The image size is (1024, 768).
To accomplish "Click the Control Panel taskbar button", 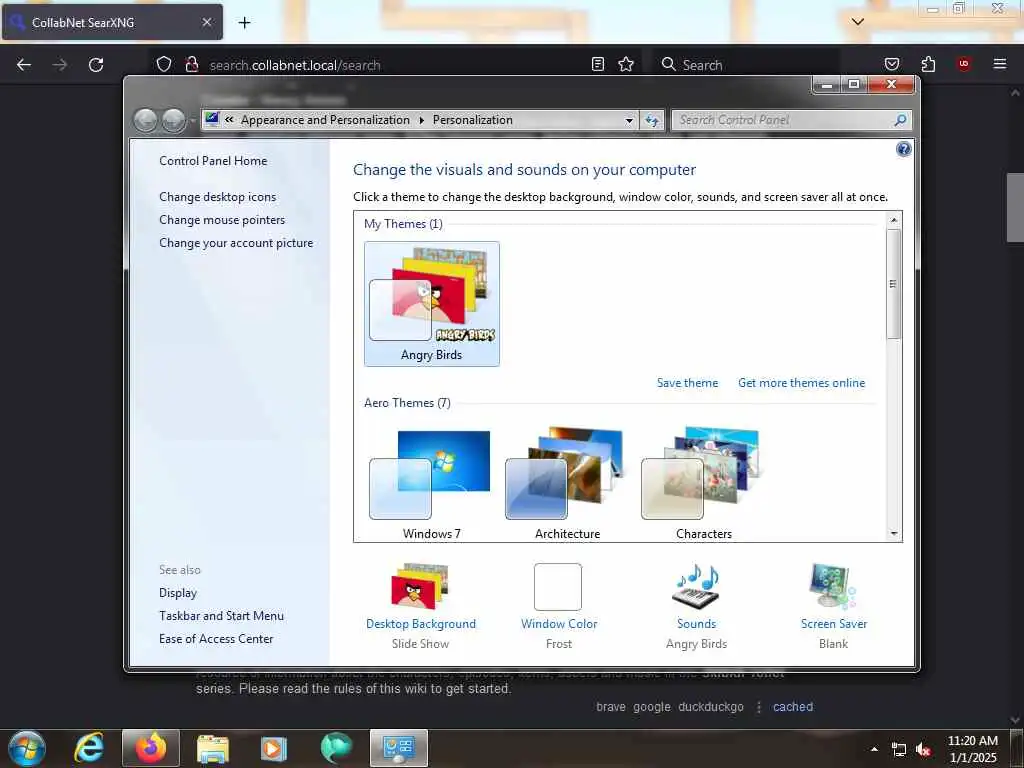I will pos(399,748).
